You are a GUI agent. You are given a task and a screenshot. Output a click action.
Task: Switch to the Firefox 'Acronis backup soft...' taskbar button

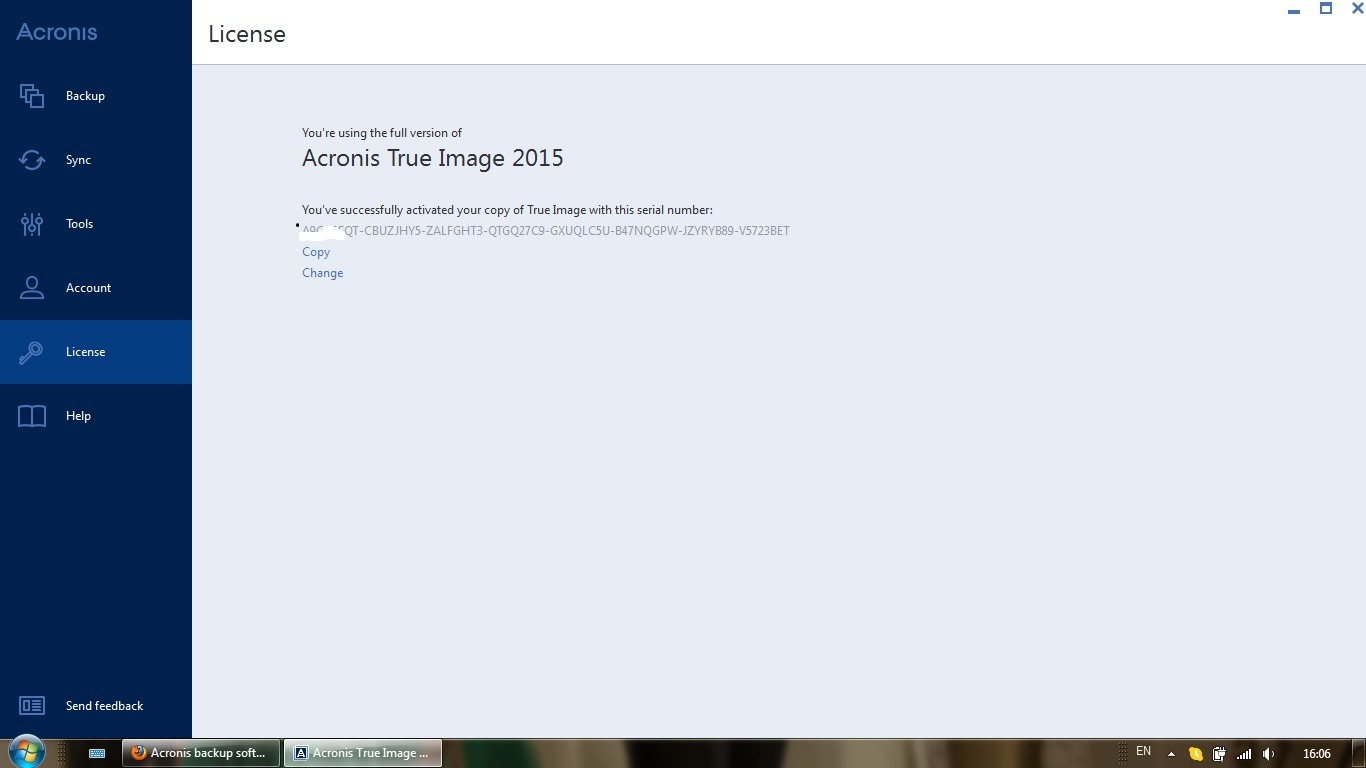202,753
